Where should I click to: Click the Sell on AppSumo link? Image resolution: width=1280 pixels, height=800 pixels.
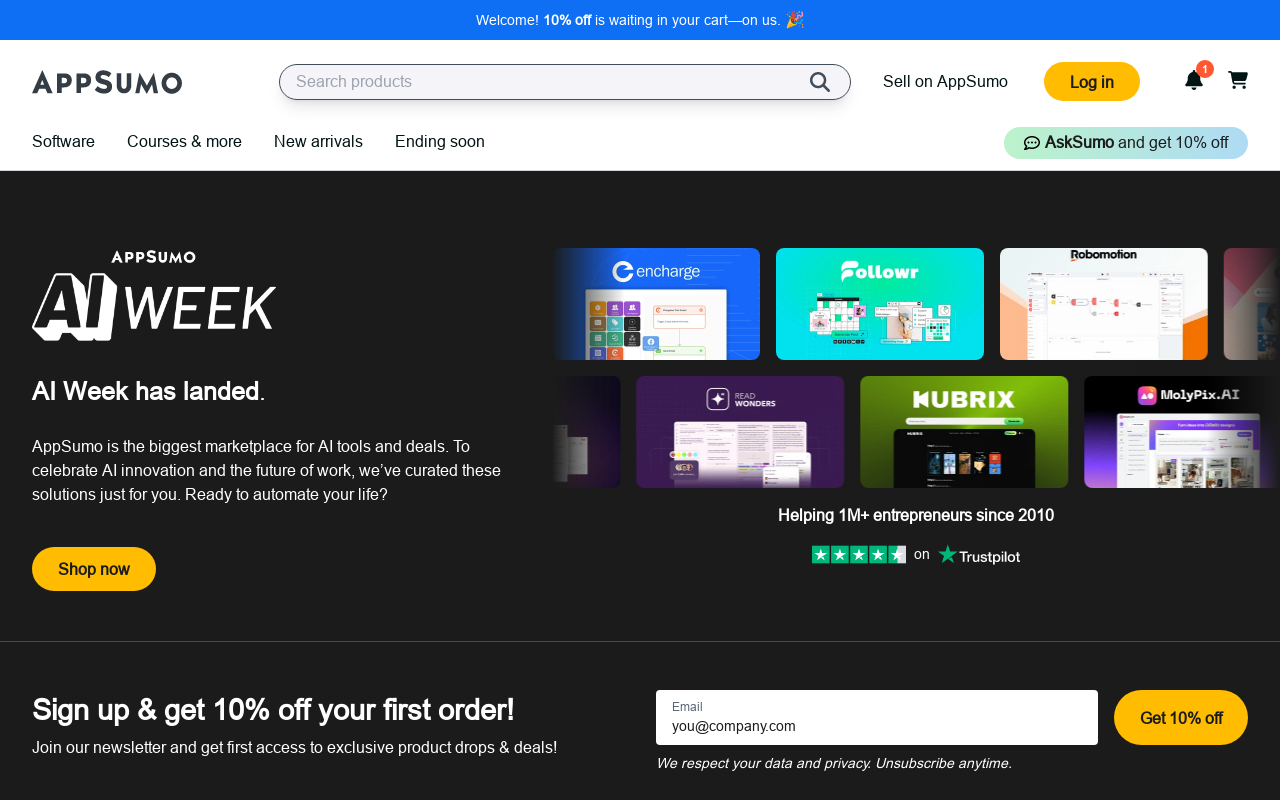pyautogui.click(x=945, y=82)
